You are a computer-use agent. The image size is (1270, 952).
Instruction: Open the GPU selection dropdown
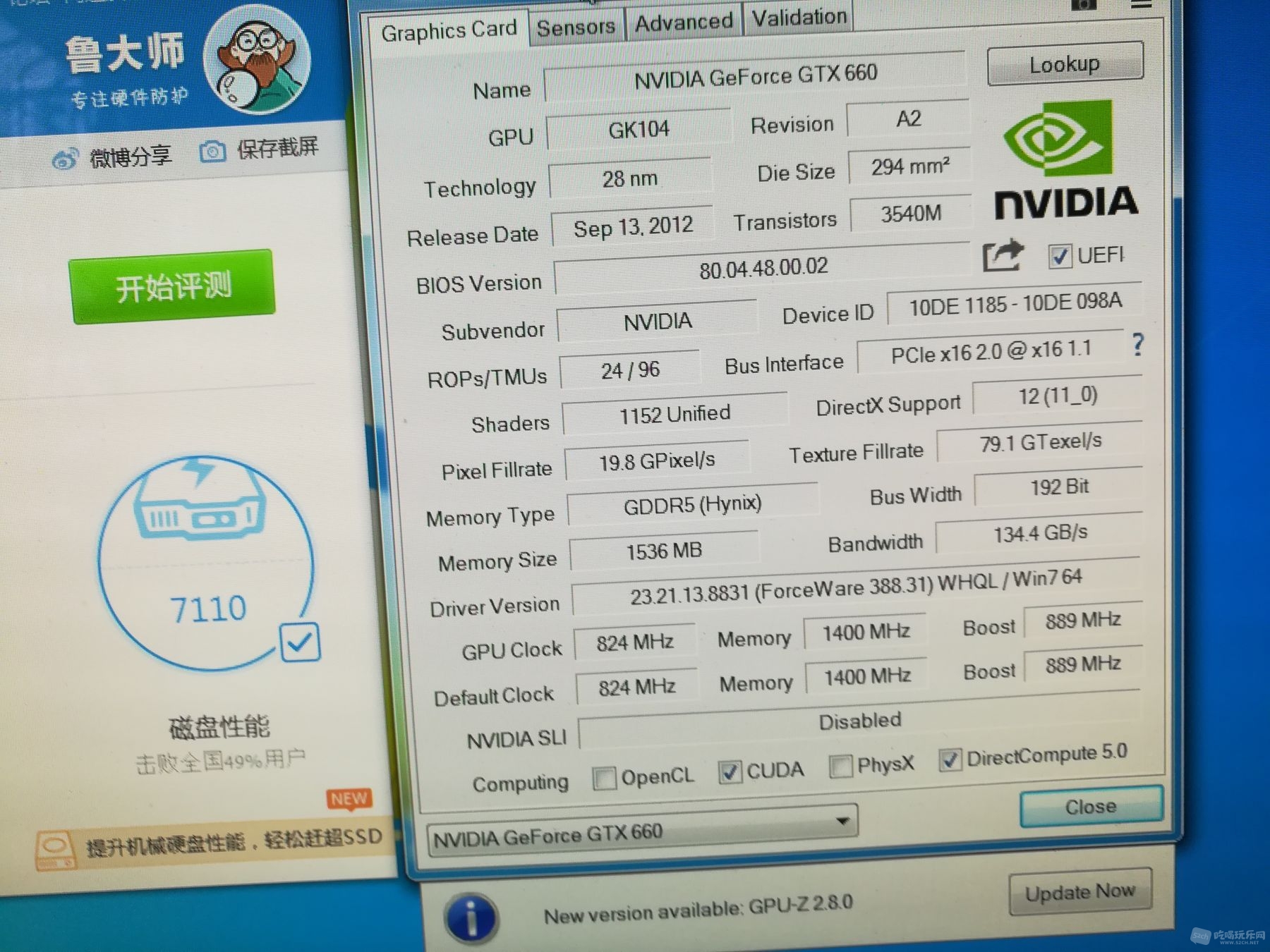pyautogui.click(x=642, y=831)
